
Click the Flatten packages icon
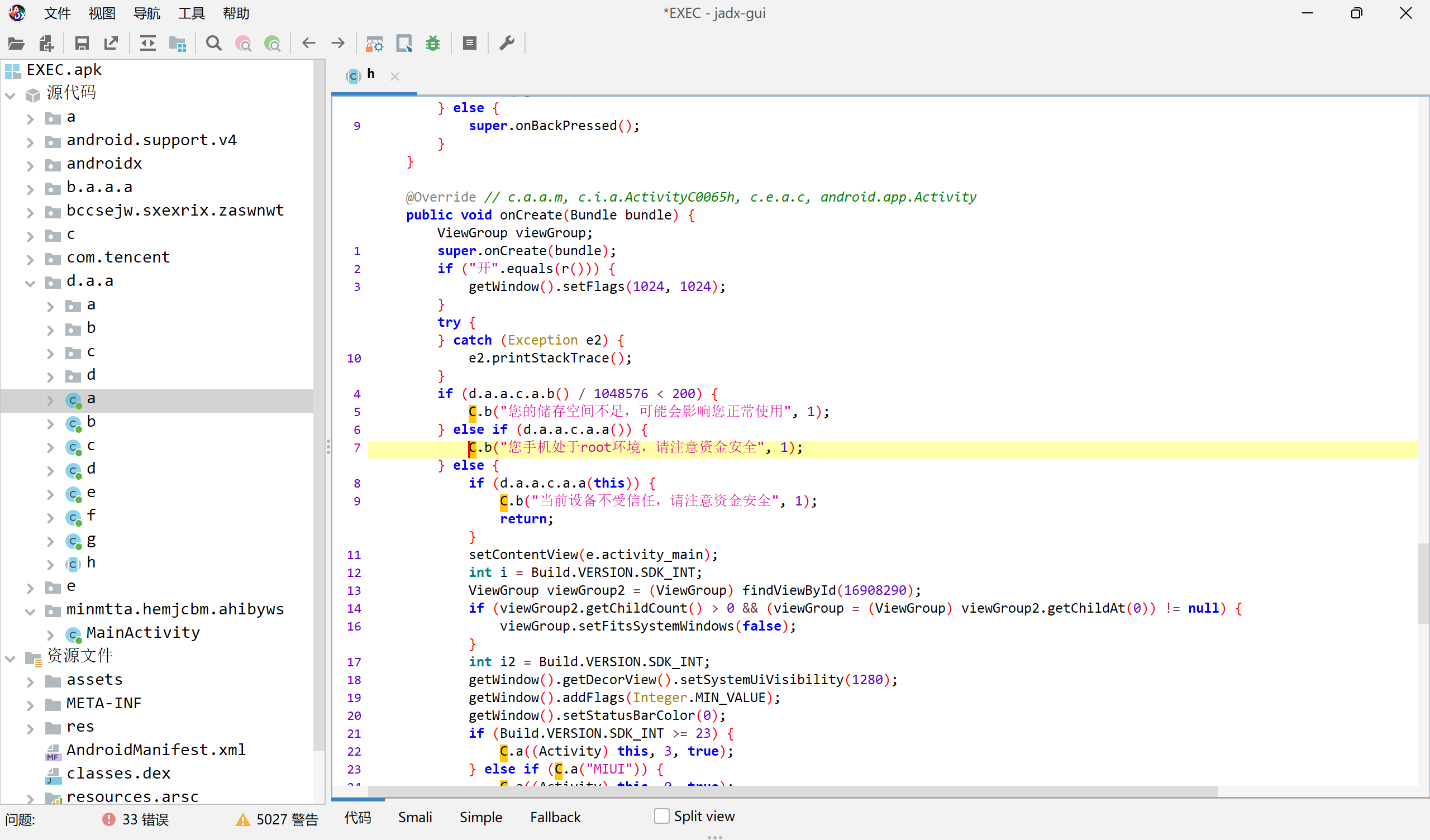tap(178, 43)
